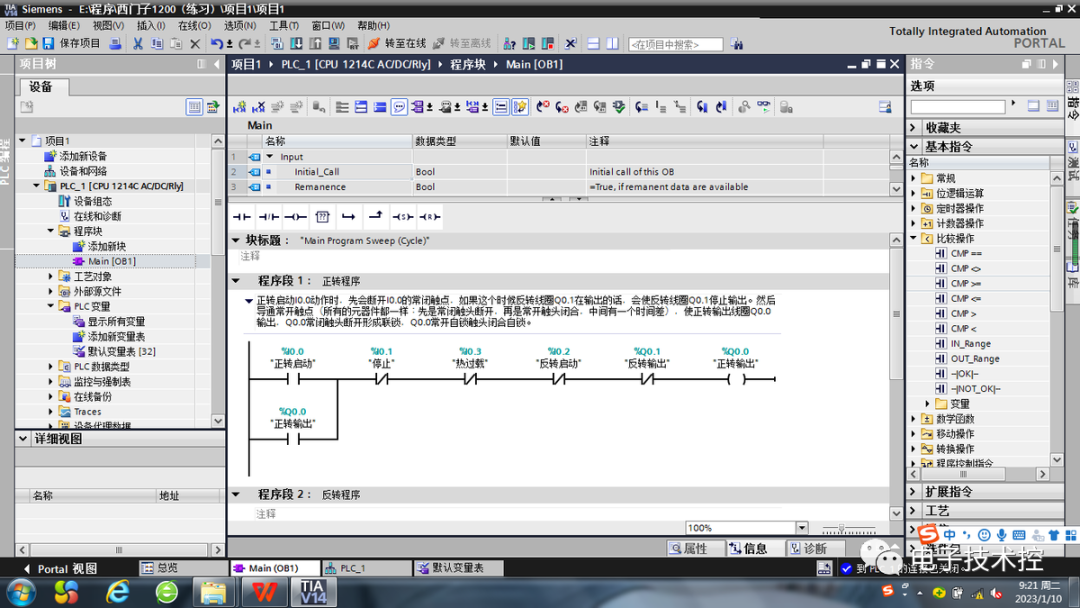The height and width of the screenshot is (608, 1080).
Task: Switch to Portal 视图
Action: (x=60, y=569)
